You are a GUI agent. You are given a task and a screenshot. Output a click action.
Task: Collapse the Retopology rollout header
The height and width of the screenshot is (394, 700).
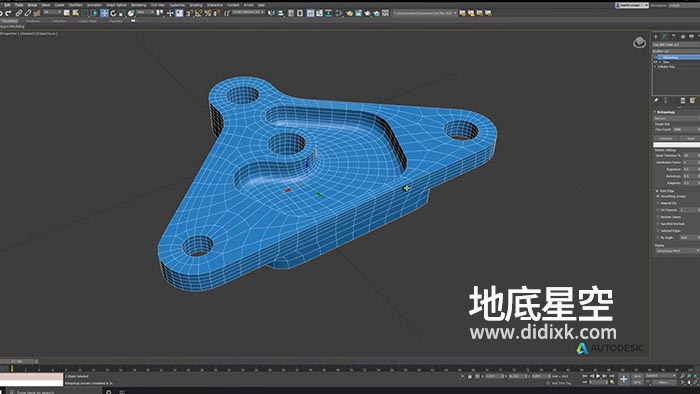click(x=676, y=112)
